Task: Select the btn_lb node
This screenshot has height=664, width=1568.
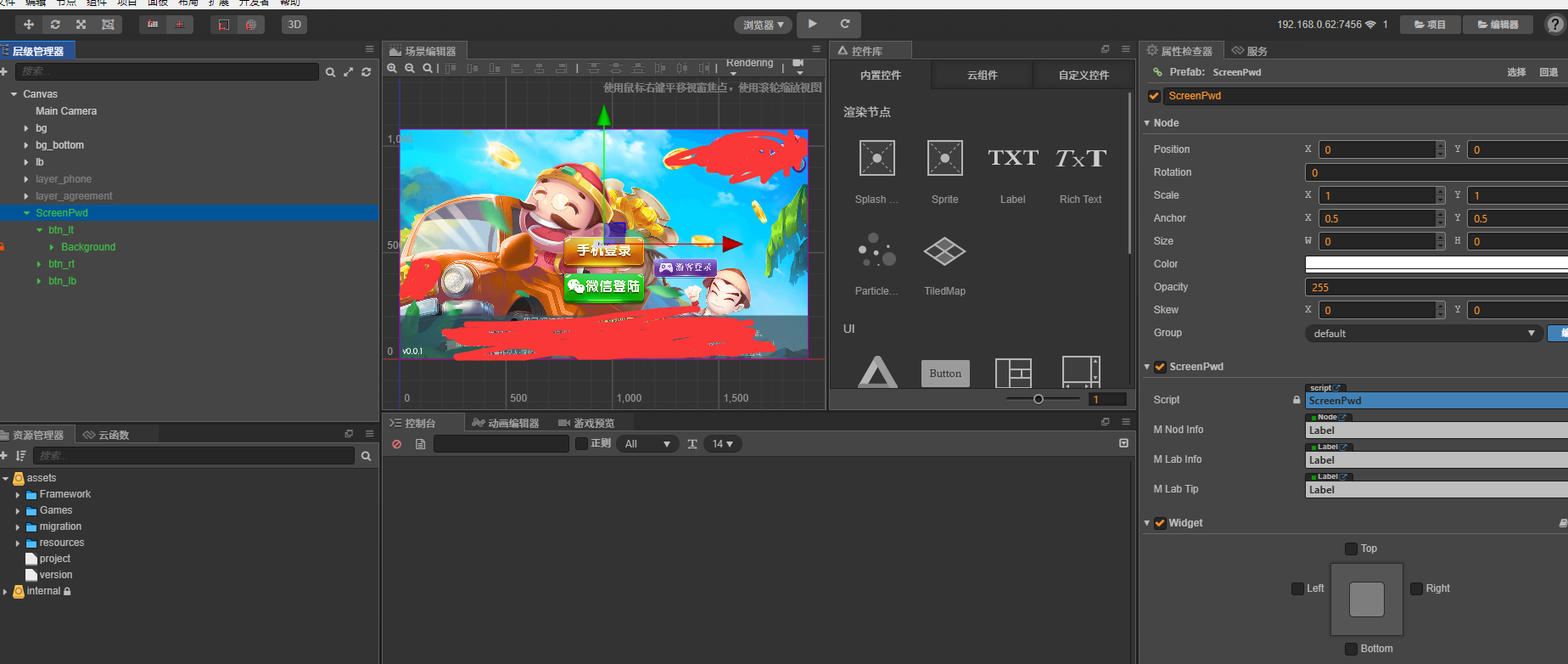Action: (62, 281)
